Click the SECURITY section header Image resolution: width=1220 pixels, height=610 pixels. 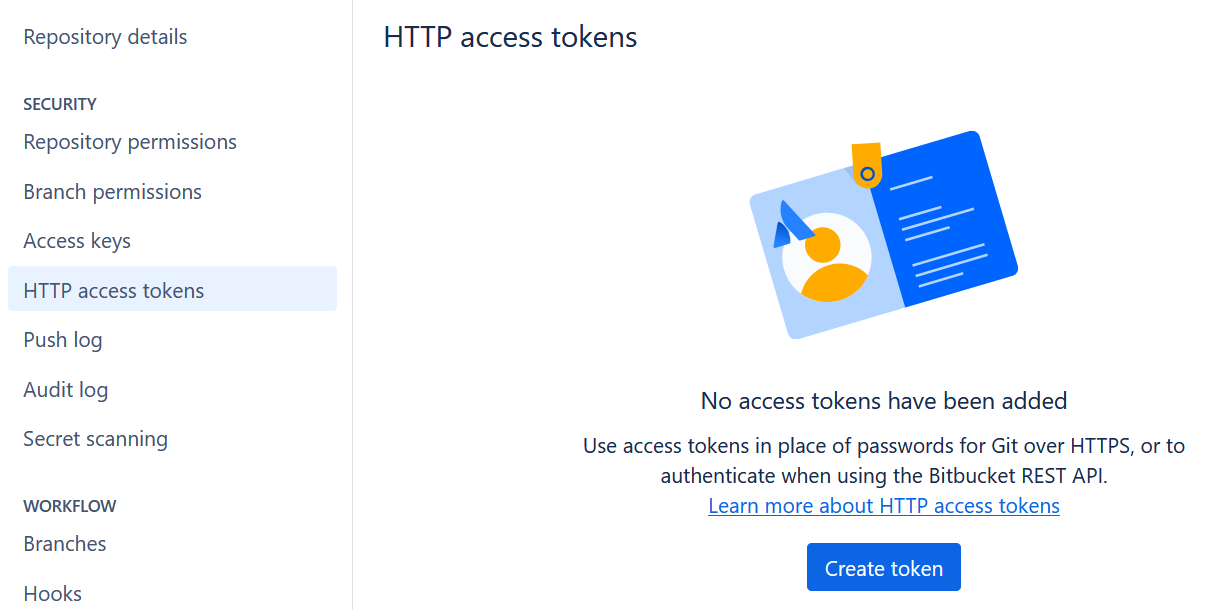click(x=60, y=104)
